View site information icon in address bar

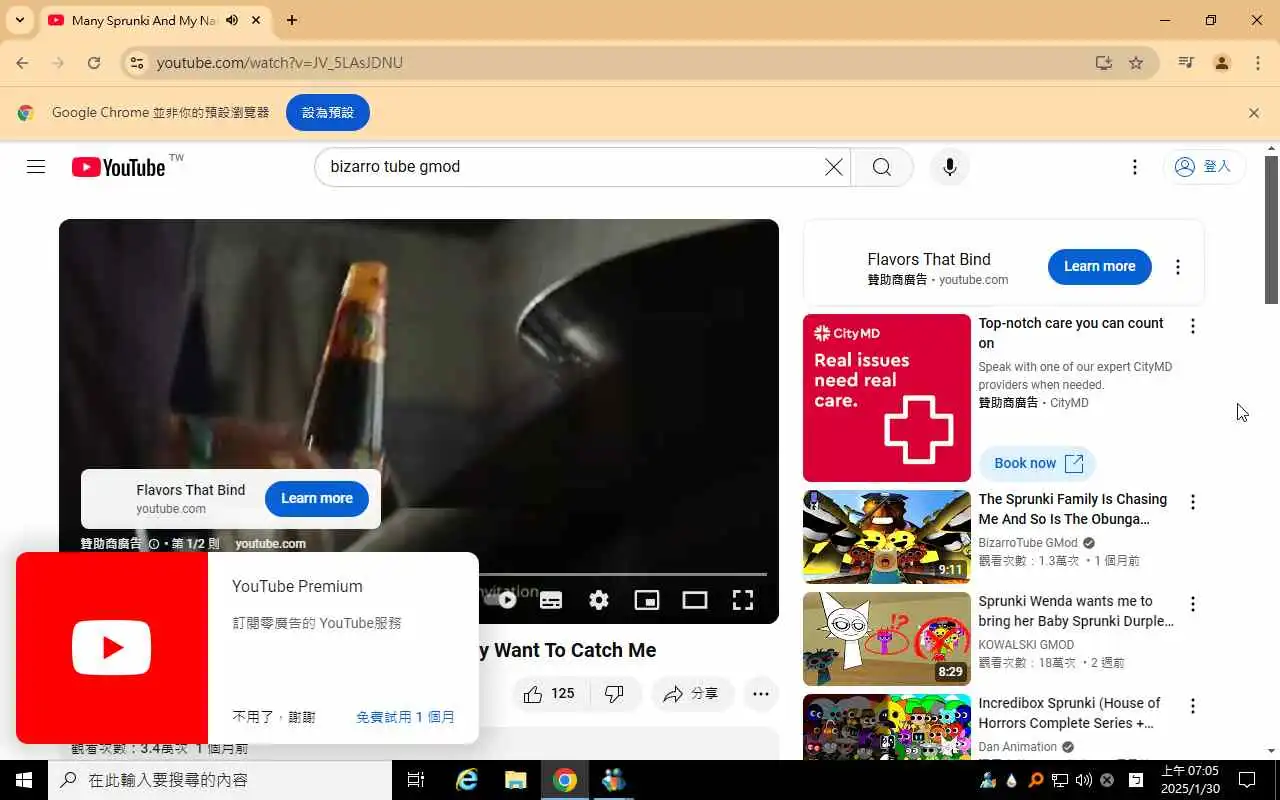138,63
